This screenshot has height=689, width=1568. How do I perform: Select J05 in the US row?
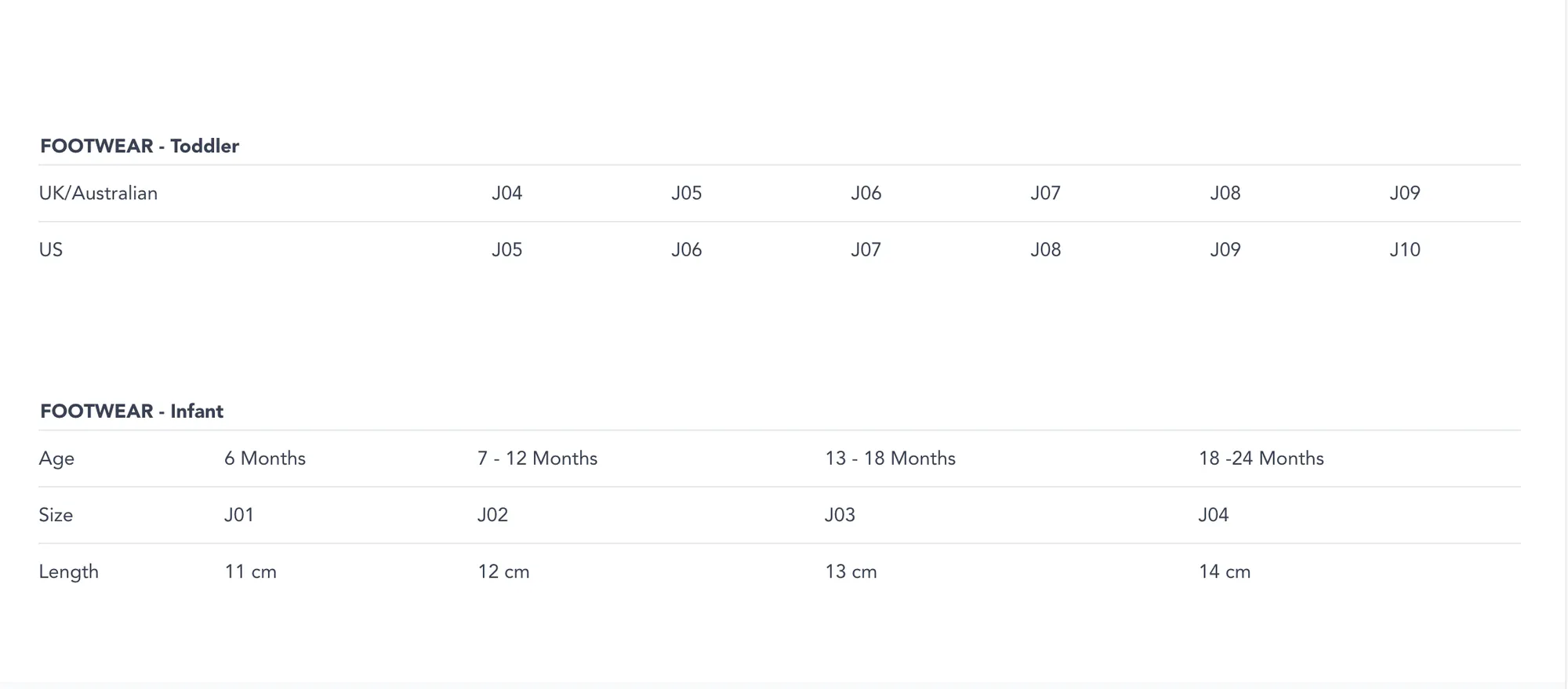(x=506, y=250)
